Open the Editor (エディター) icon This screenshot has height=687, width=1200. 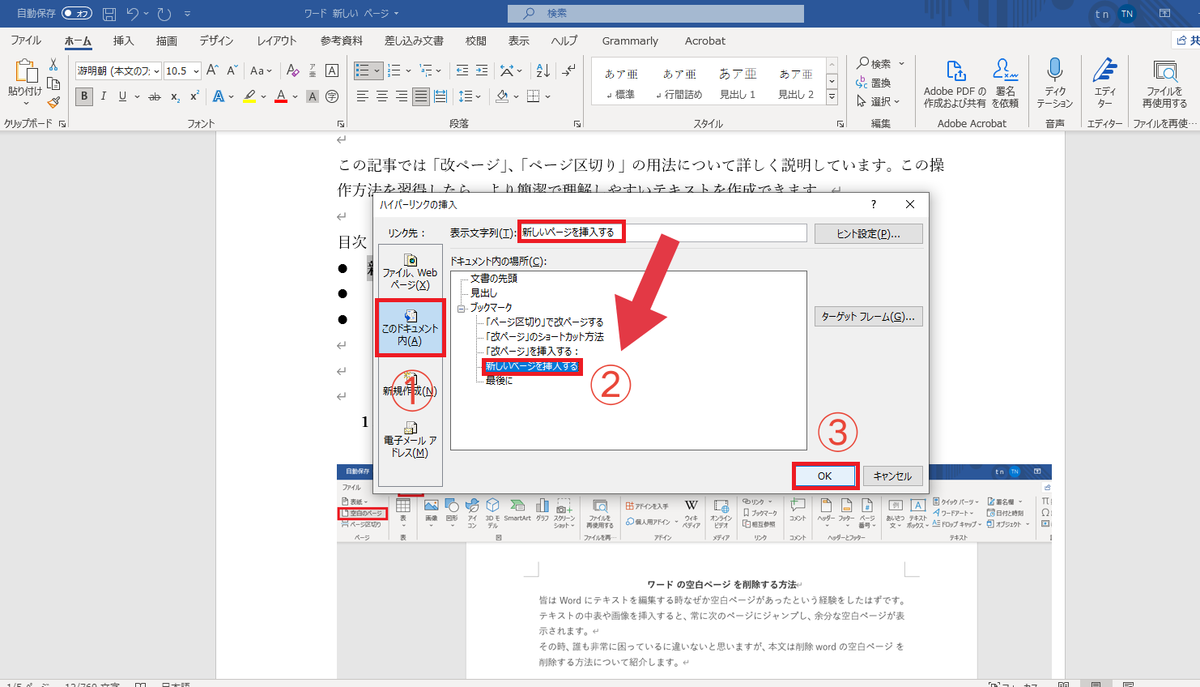coord(1104,84)
